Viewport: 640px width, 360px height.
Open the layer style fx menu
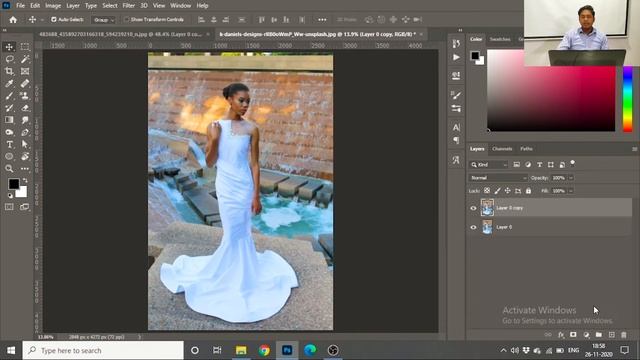click(x=561, y=335)
